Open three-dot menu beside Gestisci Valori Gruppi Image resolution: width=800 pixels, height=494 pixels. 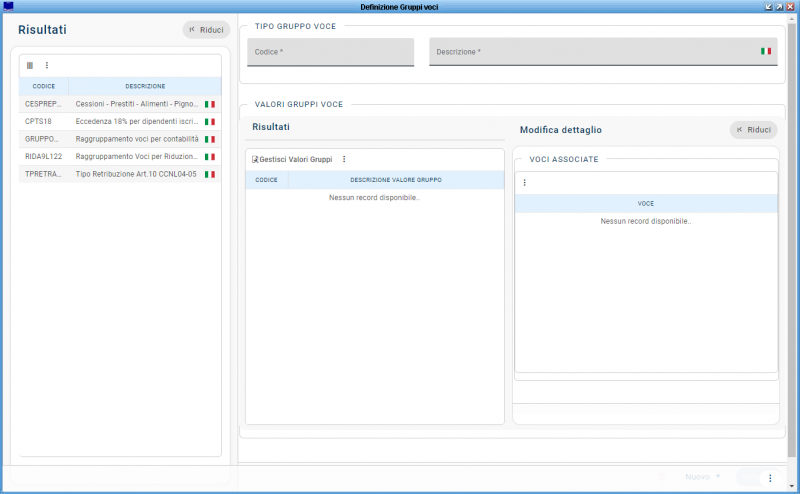[344, 159]
